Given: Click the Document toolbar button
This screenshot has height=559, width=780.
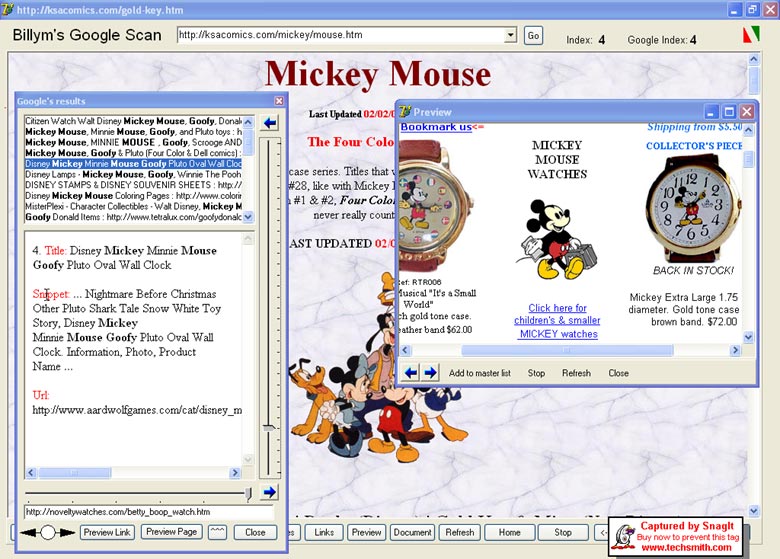Looking at the screenshot, I should pos(412,532).
